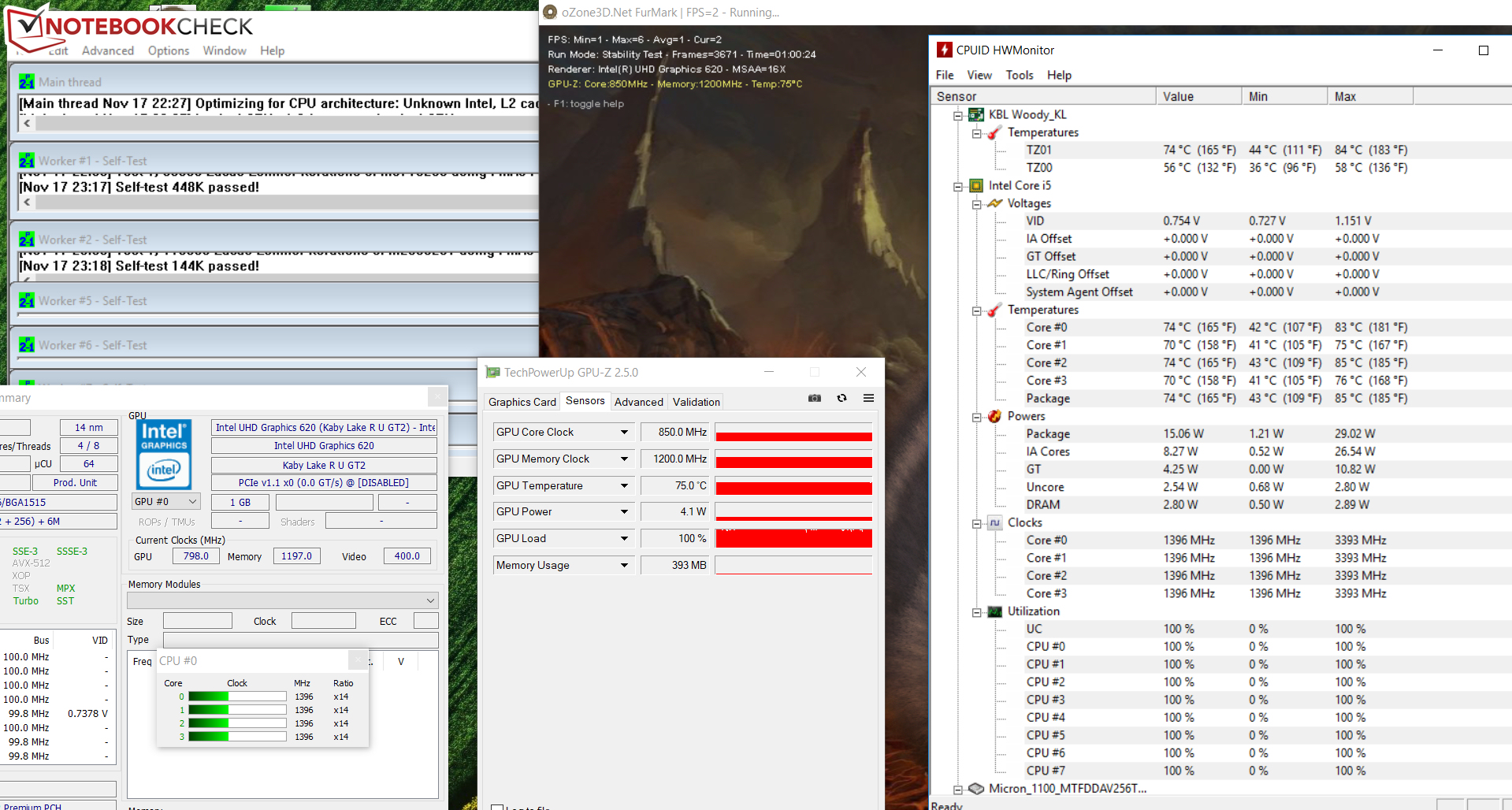Select the Sensors tab in GPU-Z

pyautogui.click(x=585, y=401)
